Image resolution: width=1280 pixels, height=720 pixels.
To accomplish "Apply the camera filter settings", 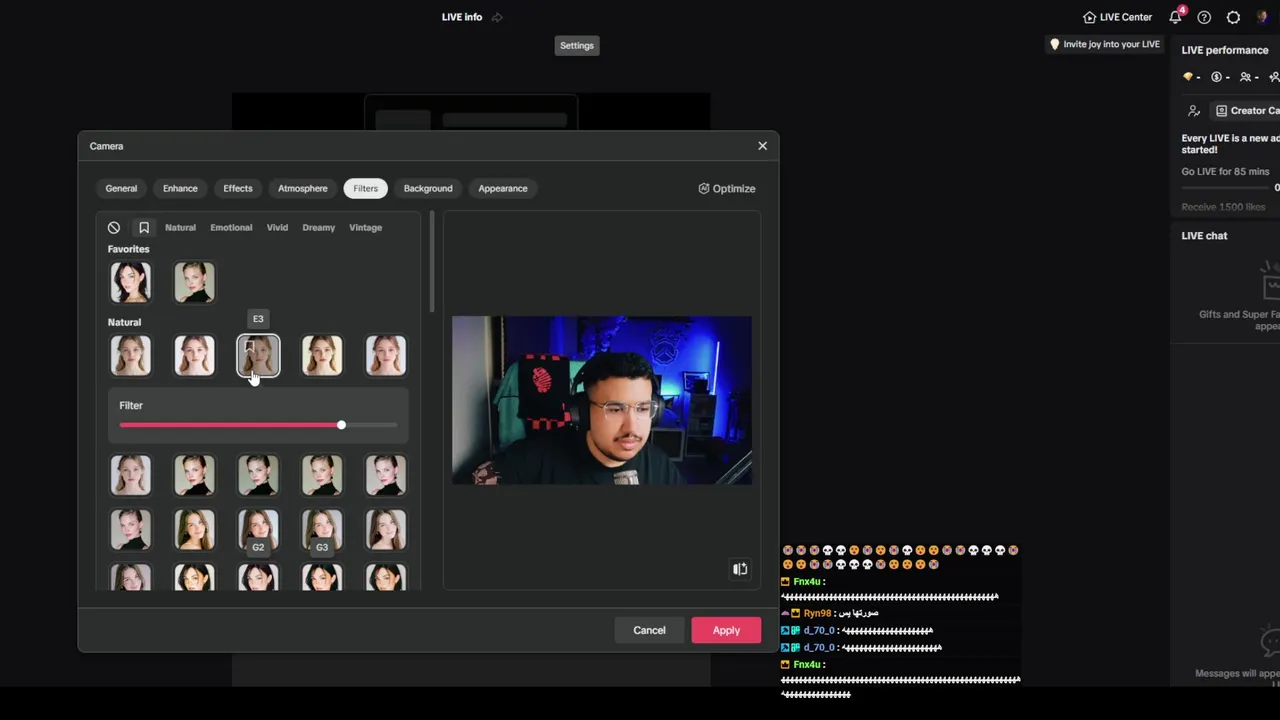I will pyautogui.click(x=726, y=630).
